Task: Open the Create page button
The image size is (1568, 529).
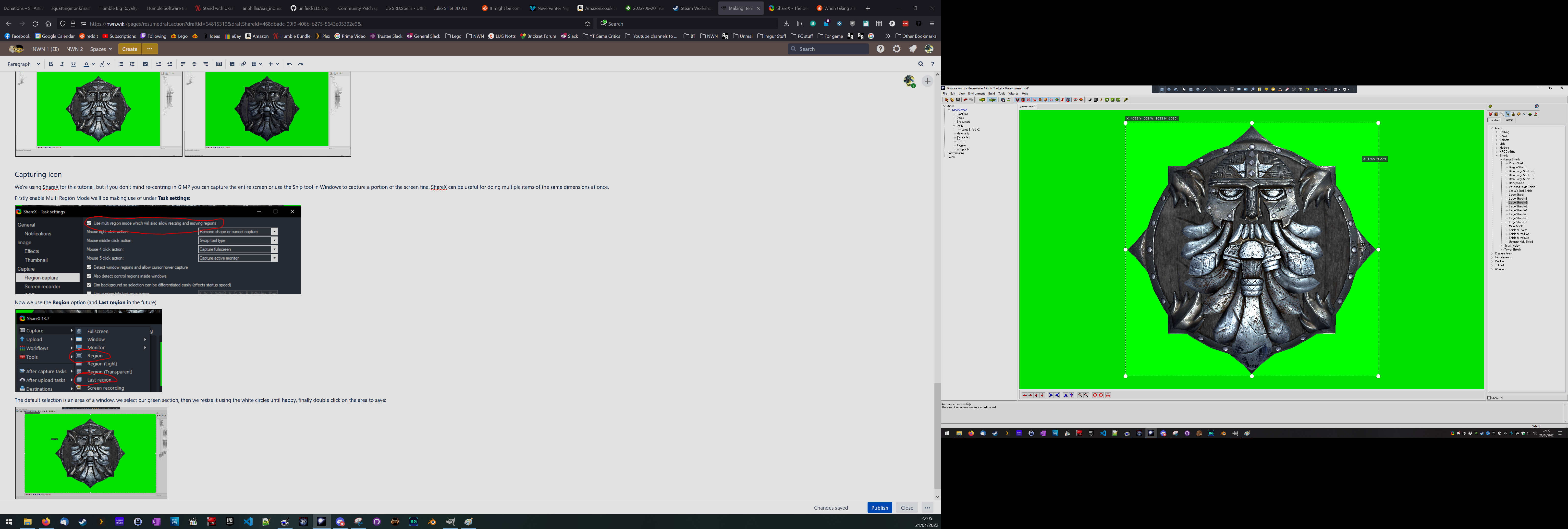Action: click(130, 49)
